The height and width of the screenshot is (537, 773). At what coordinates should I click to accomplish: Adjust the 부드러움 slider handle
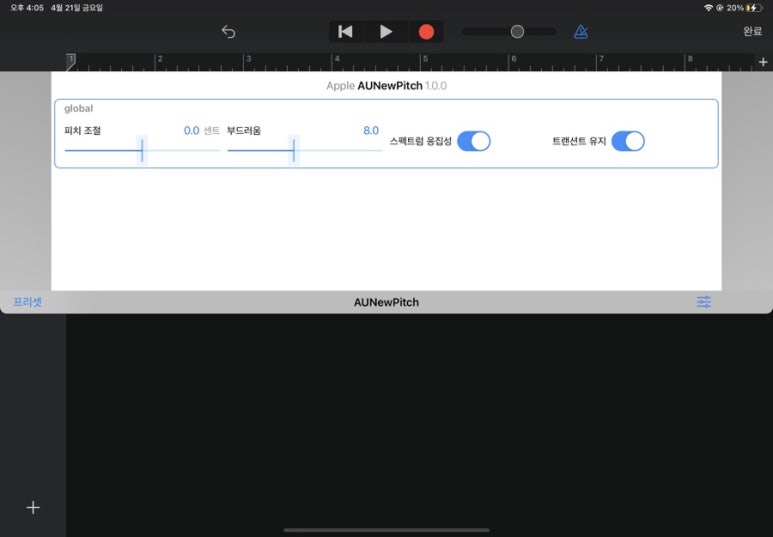pyautogui.click(x=294, y=150)
